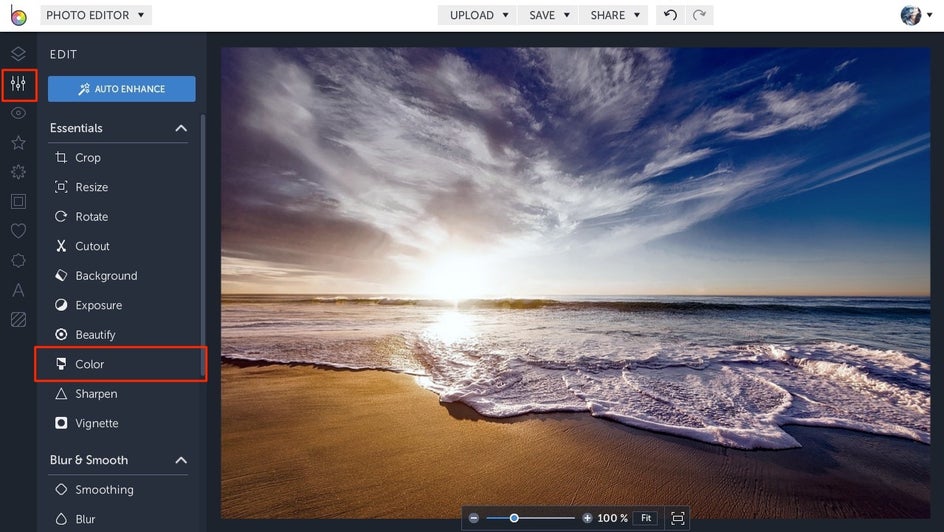944x532 pixels.
Task: Click the beach photo on canvas
Action: point(576,283)
